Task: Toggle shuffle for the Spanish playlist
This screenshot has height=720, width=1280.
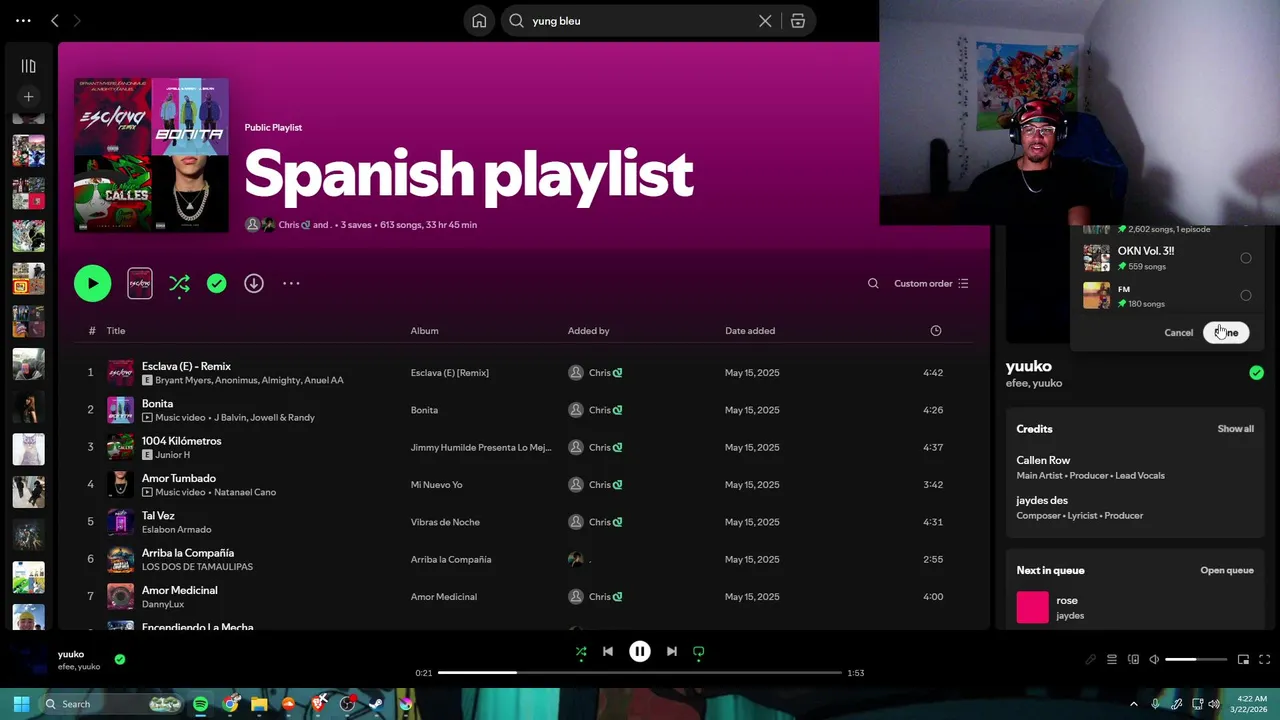Action: [x=179, y=284]
